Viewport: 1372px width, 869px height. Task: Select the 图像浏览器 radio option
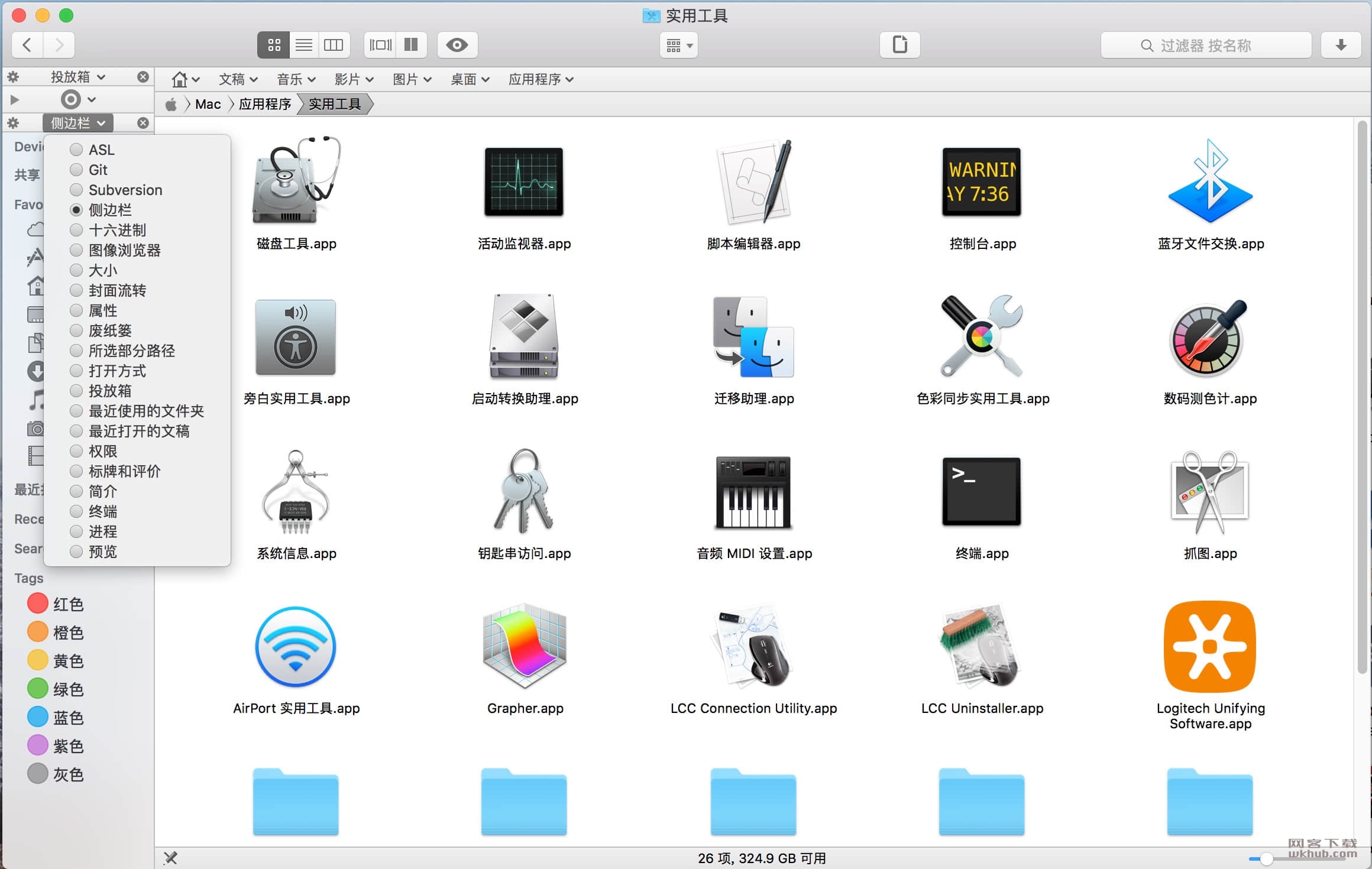(76, 250)
